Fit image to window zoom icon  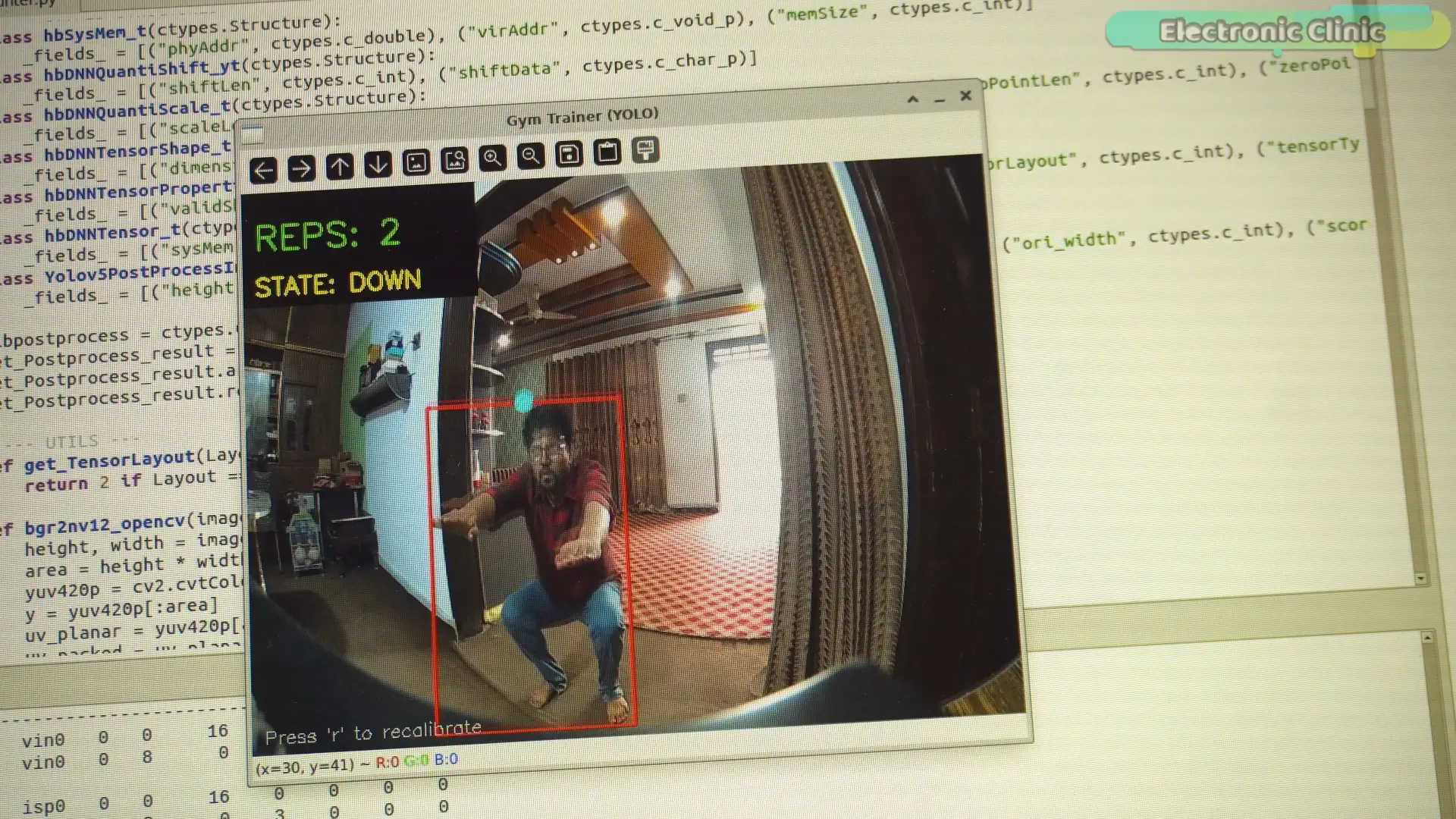click(454, 159)
